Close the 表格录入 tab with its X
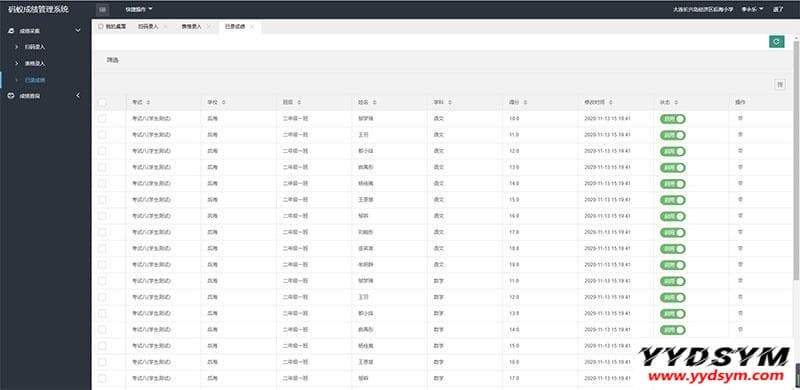Viewport: 800px width, 390px height. (208, 27)
